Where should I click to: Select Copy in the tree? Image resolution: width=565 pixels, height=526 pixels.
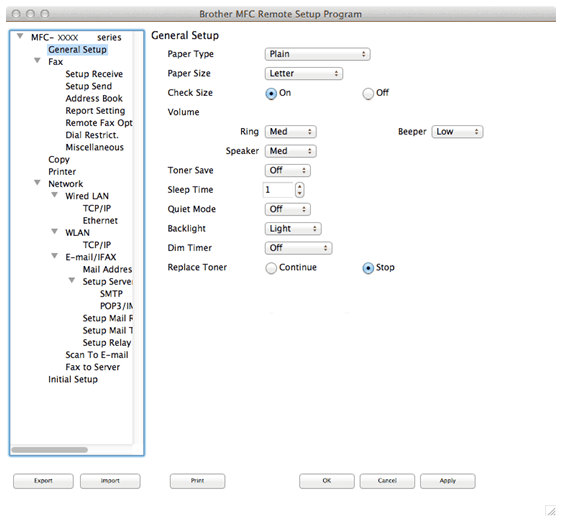click(59, 160)
